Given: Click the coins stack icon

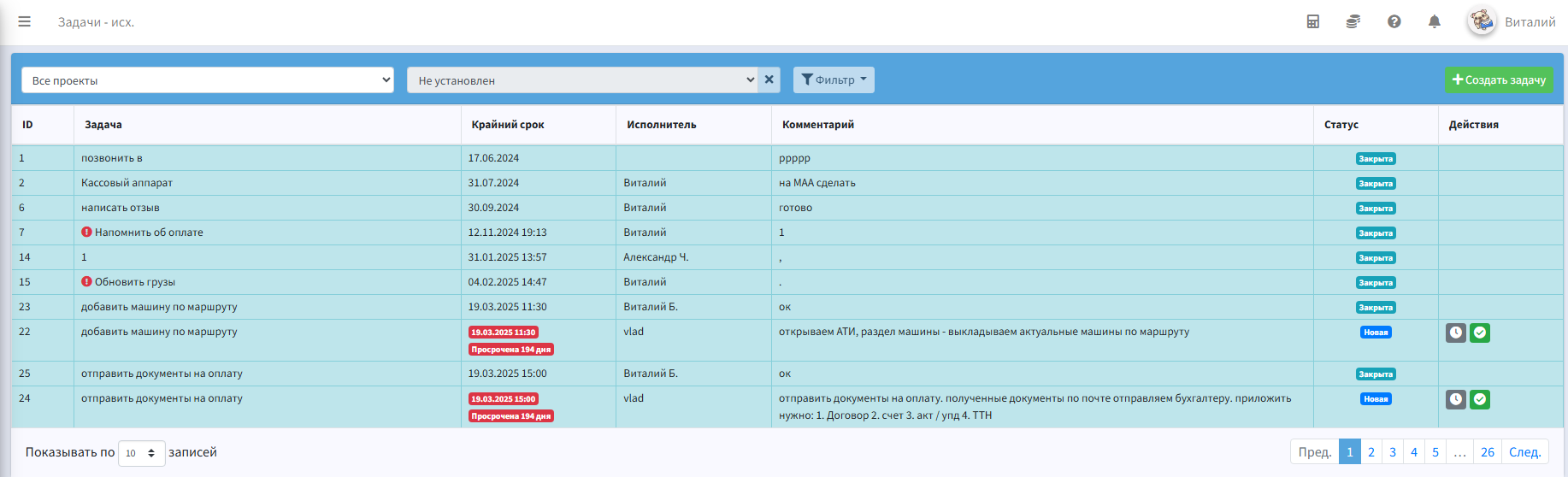Looking at the screenshot, I should coord(1353,22).
